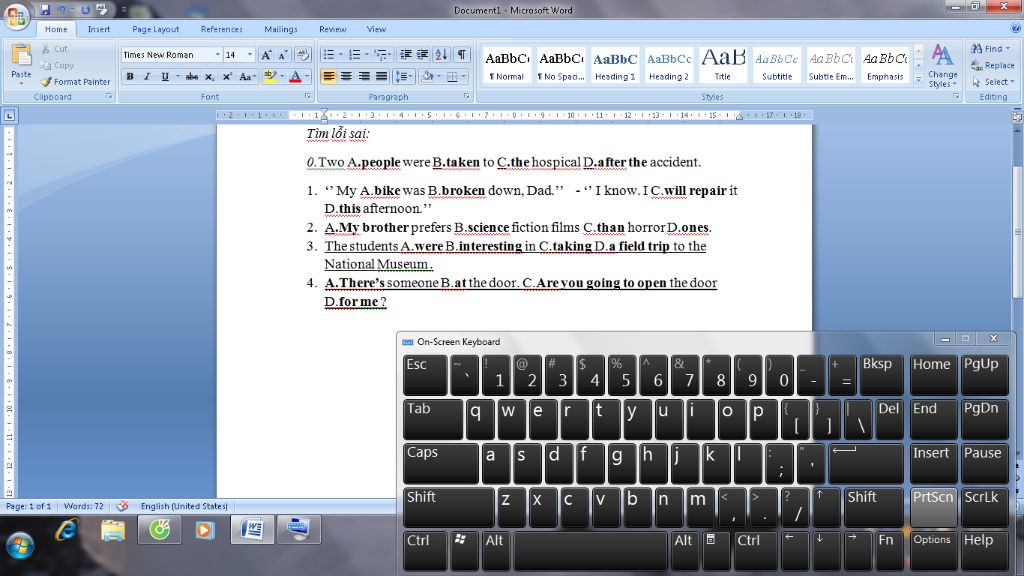Open line spacing dropdown
Screen dimensions: 1024x576
click(404, 76)
